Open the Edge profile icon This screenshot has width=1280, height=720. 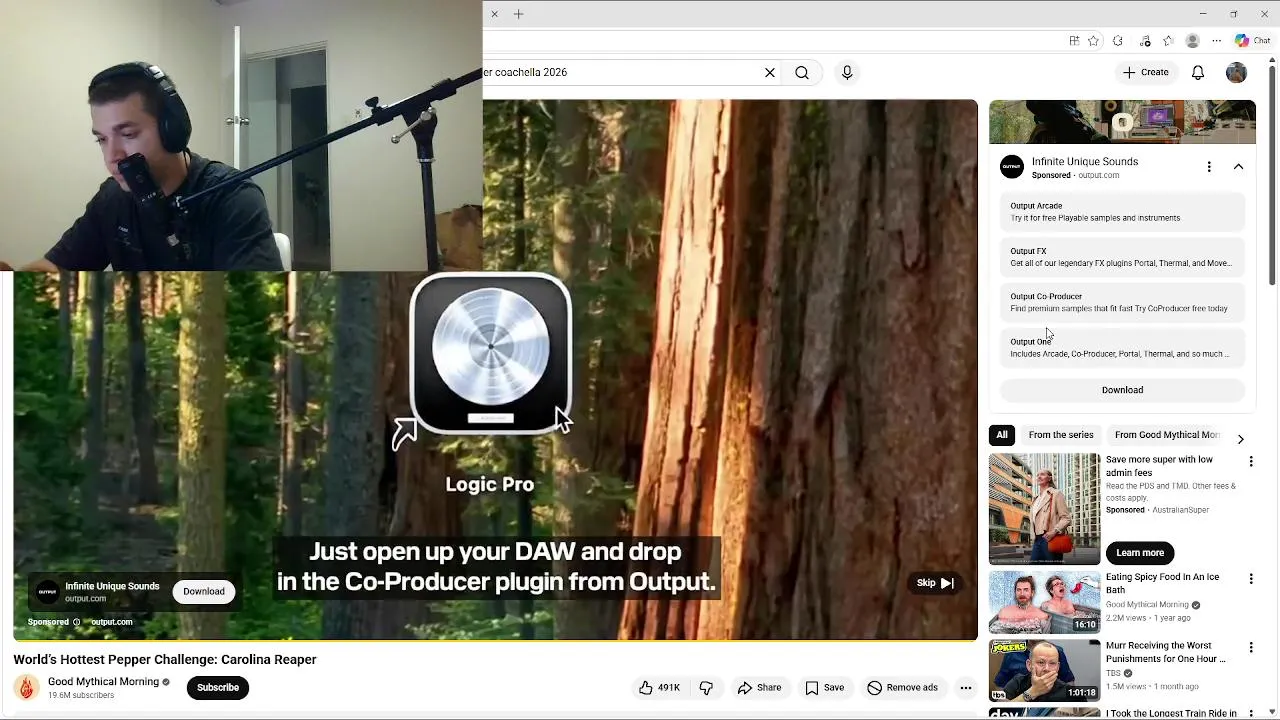coord(1192,41)
